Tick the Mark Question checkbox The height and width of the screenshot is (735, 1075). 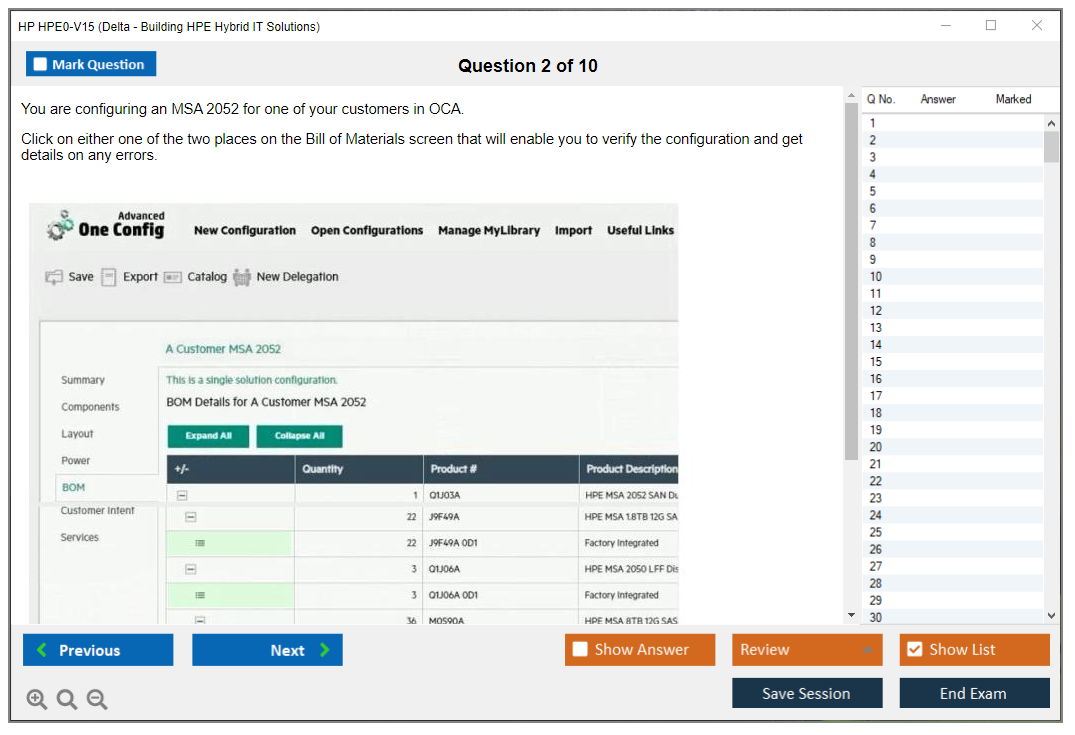tap(40, 65)
